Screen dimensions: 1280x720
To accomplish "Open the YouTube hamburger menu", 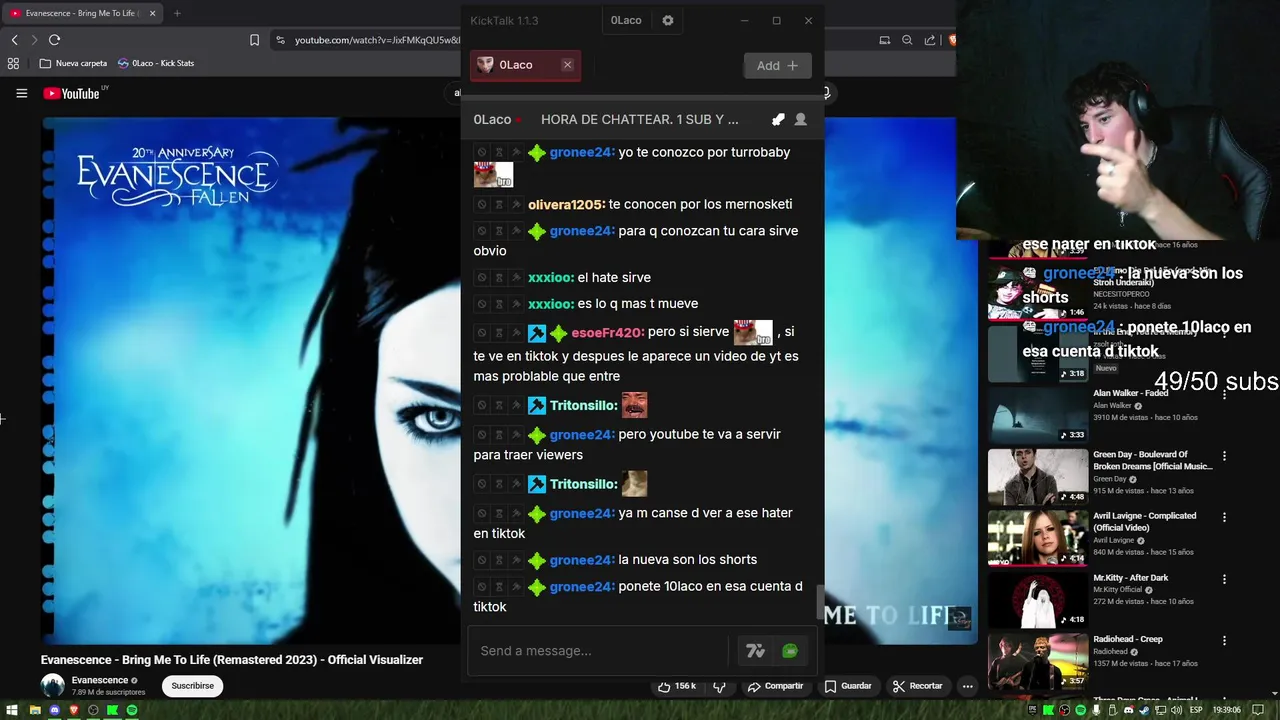I will 21,93.
